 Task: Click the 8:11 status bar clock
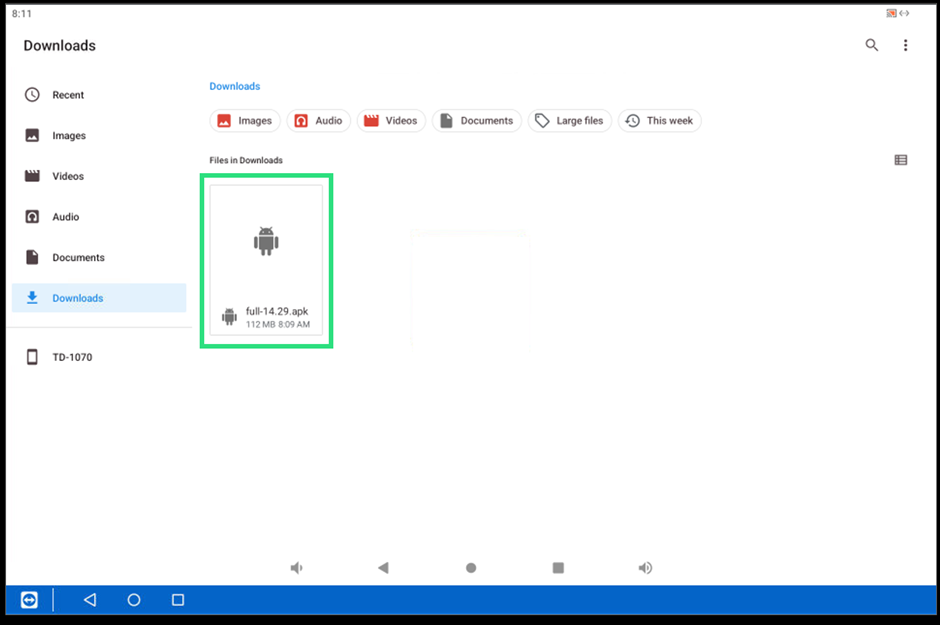point(22,13)
